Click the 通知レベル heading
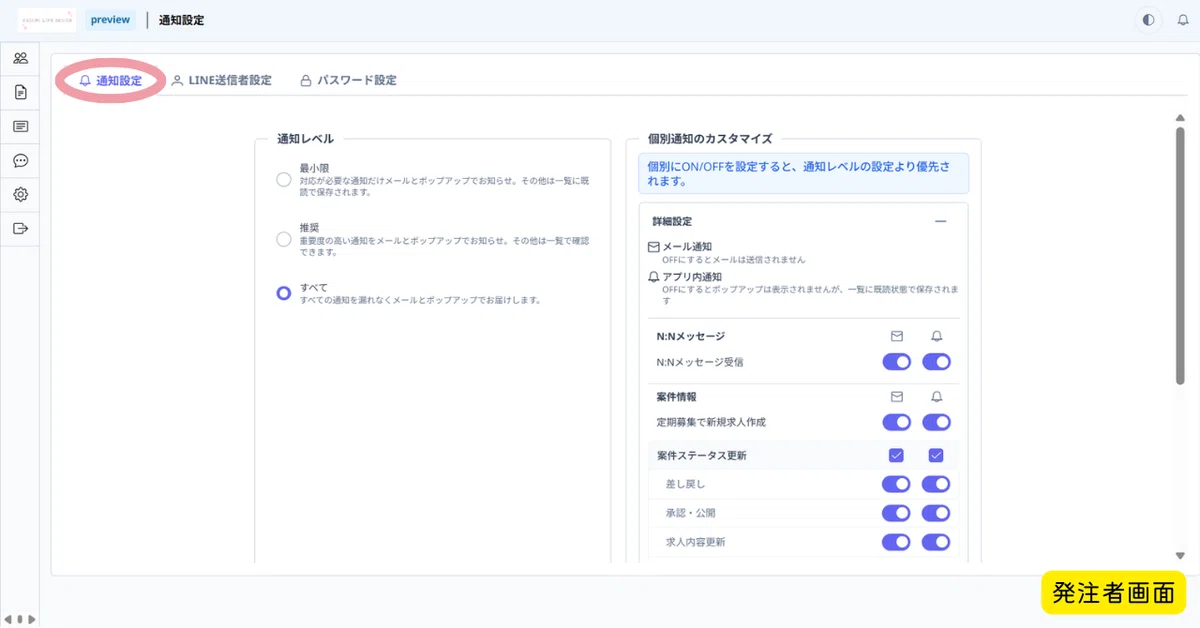Image resolution: width=1200 pixels, height=628 pixels. pos(305,139)
